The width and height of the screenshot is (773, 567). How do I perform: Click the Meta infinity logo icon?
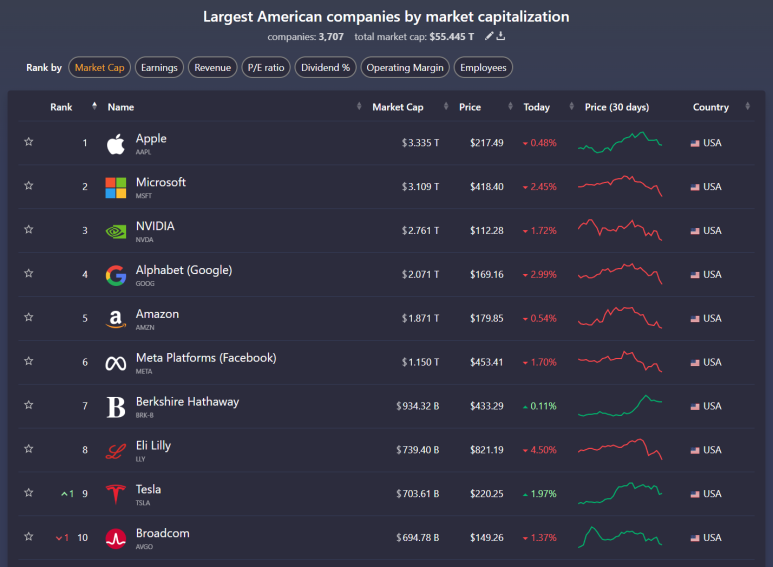116,363
